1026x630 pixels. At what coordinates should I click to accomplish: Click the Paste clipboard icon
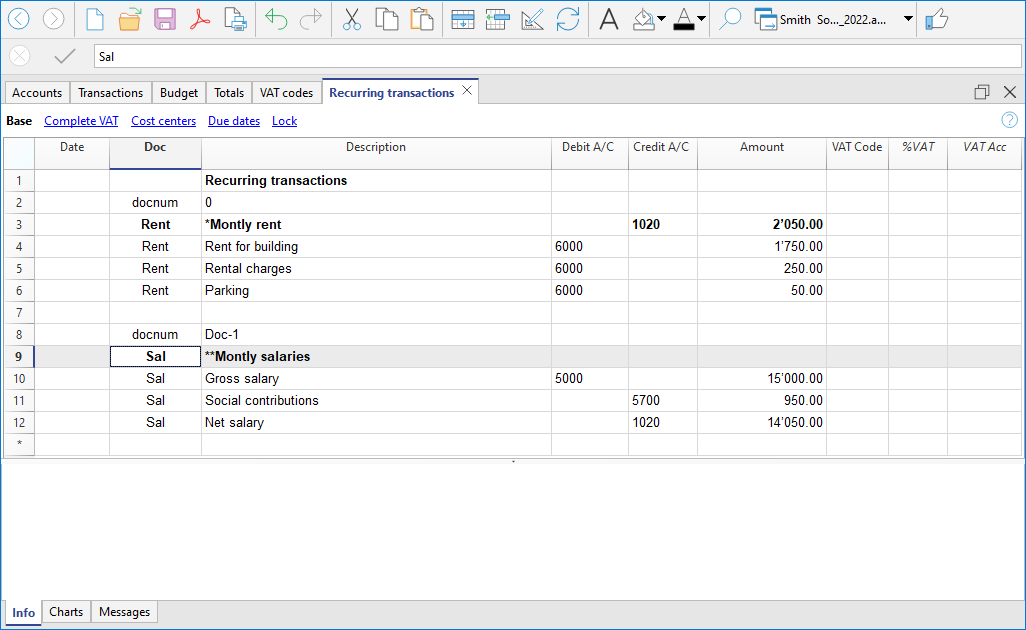click(422, 19)
